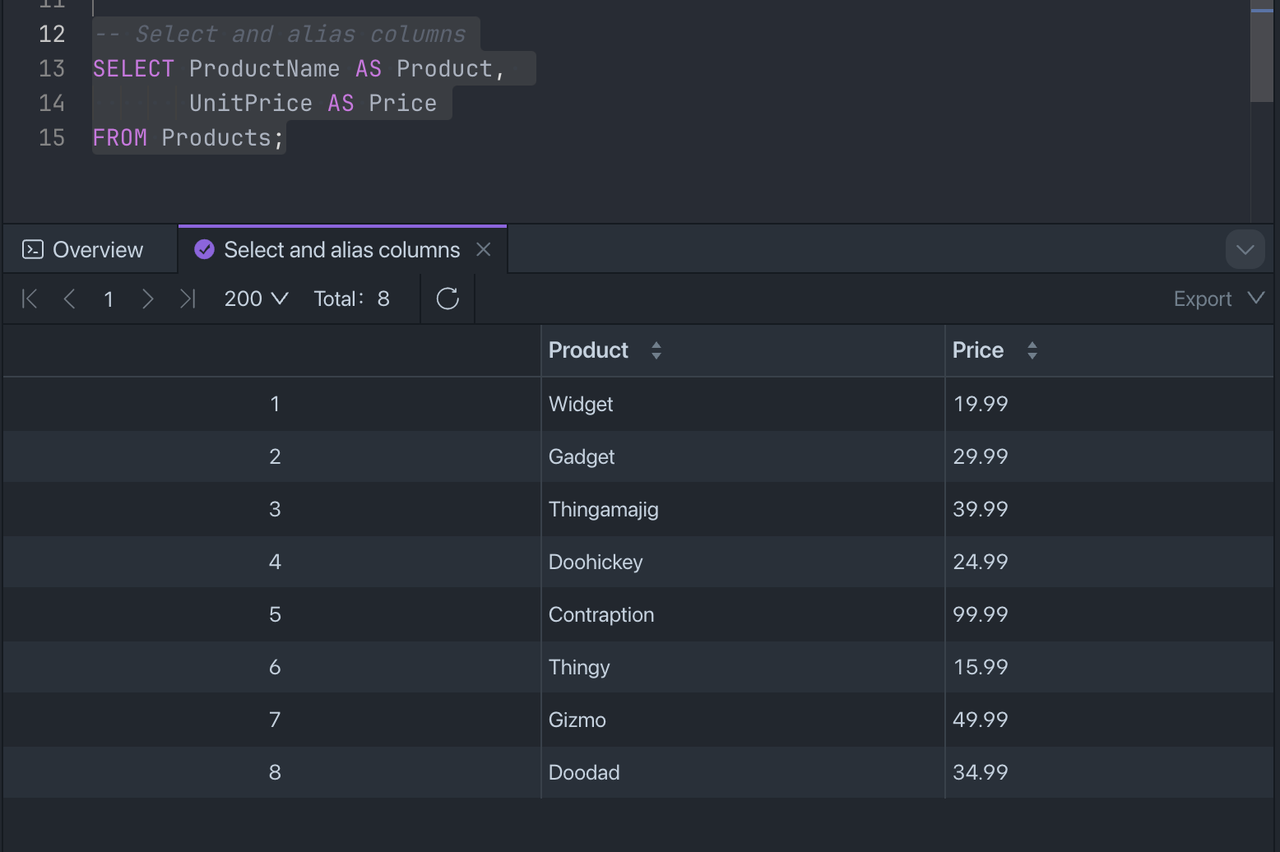Select the Select and alias columns tab

[341, 250]
